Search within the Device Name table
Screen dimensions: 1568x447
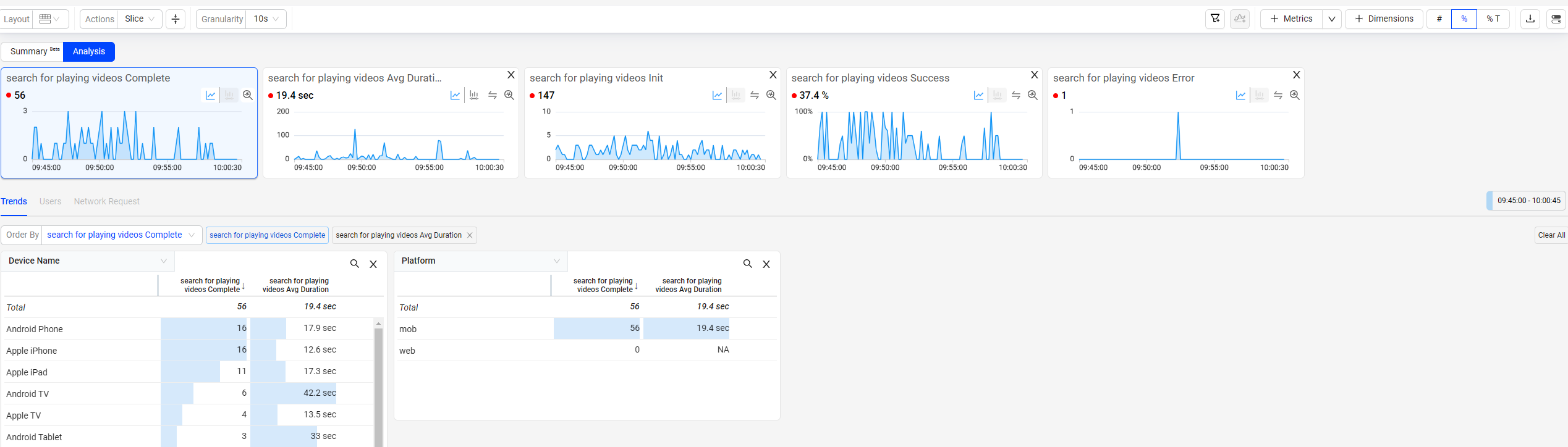click(x=355, y=264)
